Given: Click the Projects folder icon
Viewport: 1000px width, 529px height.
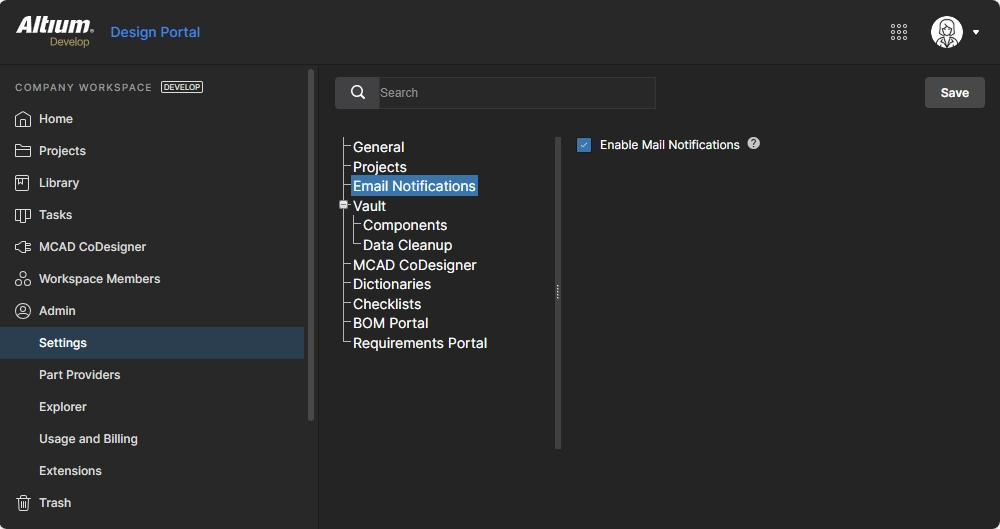Looking at the screenshot, I should [x=23, y=151].
